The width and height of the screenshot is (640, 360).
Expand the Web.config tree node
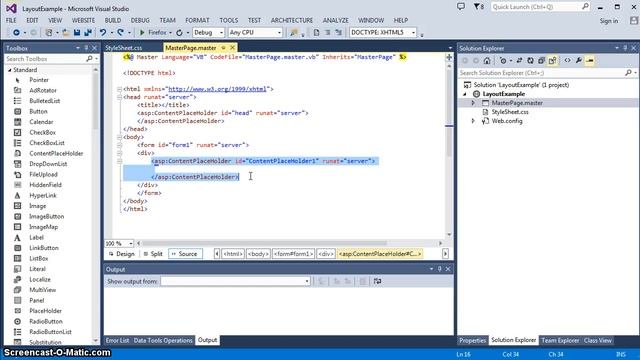click(473, 121)
